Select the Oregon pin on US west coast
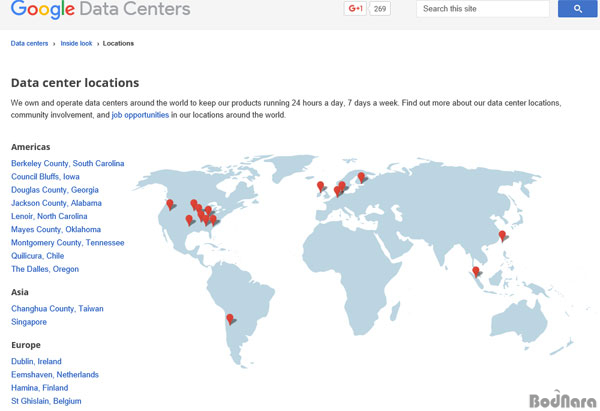This screenshot has height=411, width=600. (170, 205)
